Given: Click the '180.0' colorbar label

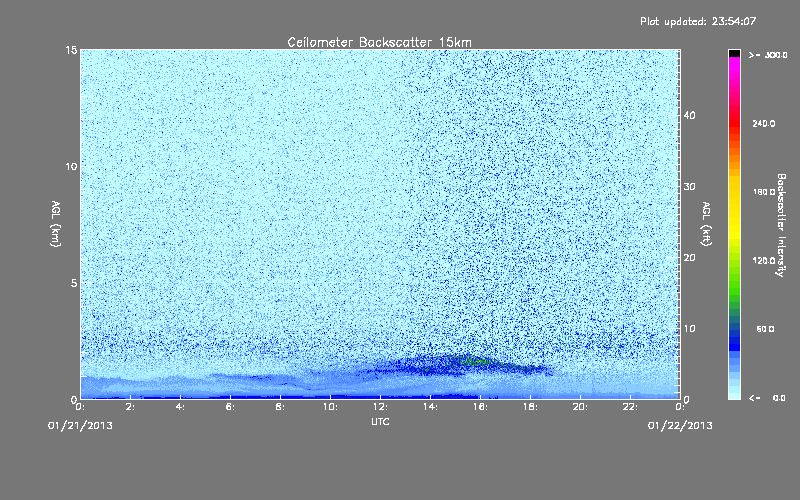Looking at the screenshot, I should [764, 192].
